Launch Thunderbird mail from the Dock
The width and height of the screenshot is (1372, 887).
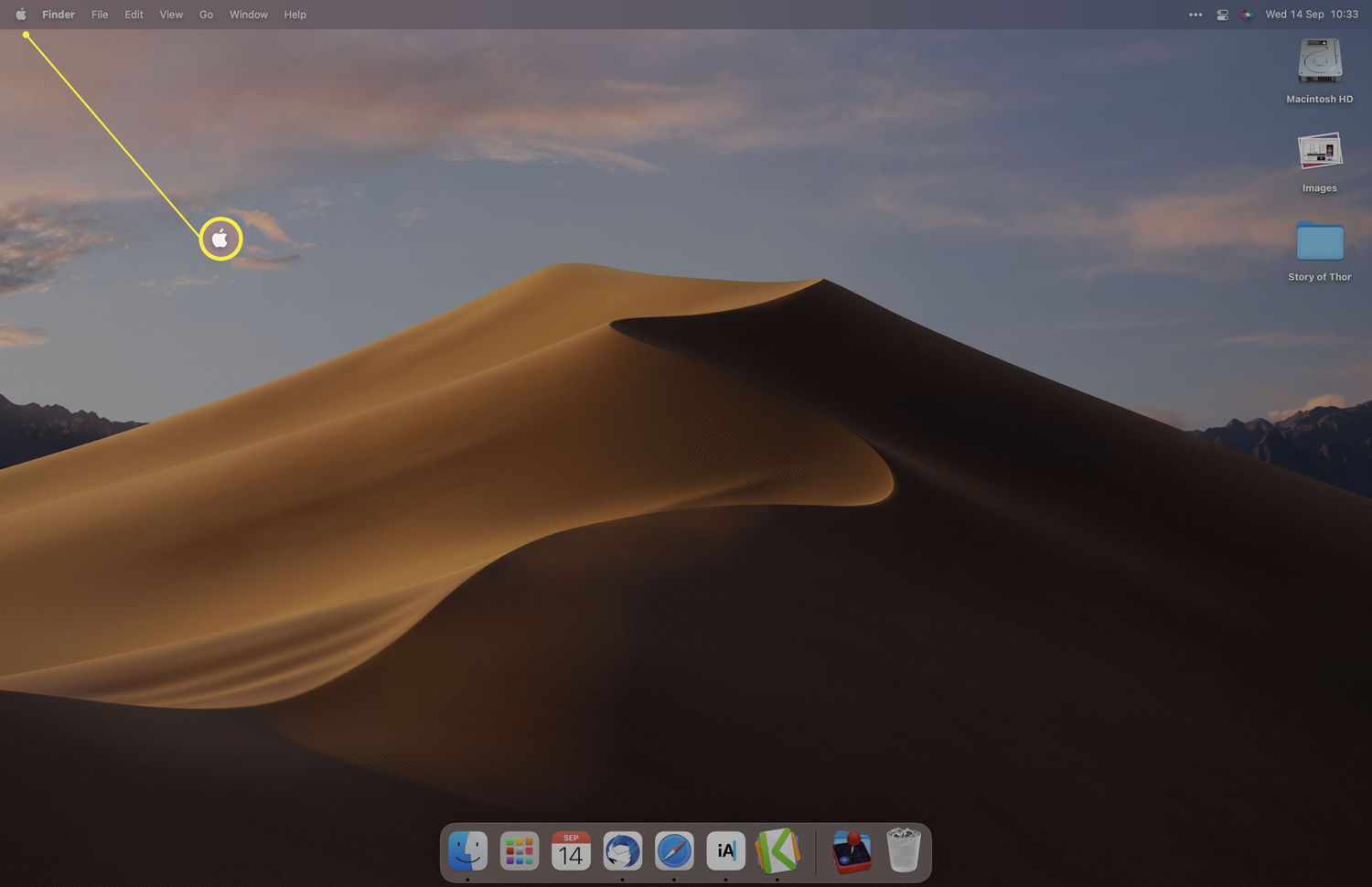click(623, 851)
